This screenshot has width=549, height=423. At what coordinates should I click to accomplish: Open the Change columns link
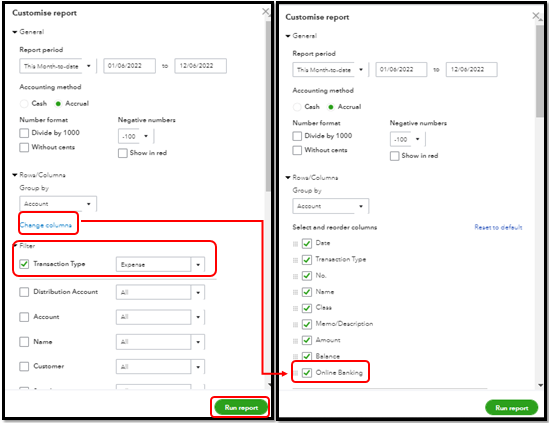pyautogui.click(x=46, y=225)
